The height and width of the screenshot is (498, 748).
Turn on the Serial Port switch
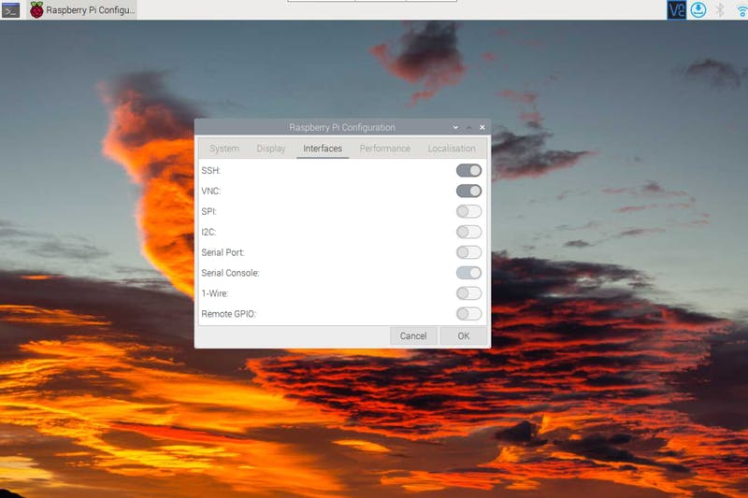click(468, 252)
